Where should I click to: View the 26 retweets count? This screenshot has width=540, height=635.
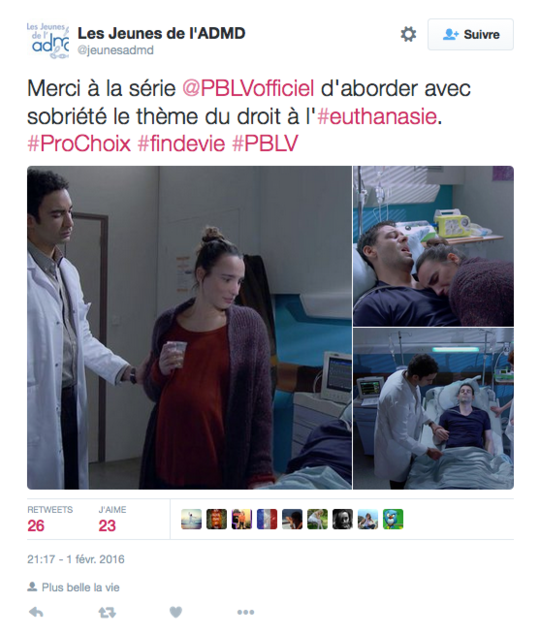[36, 526]
